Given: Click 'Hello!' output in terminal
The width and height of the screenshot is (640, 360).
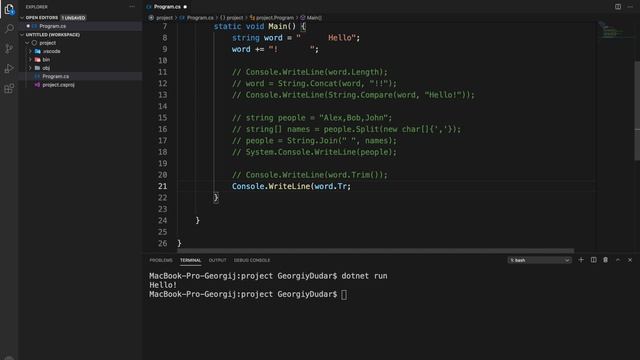Looking at the screenshot, I should (x=163, y=285).
